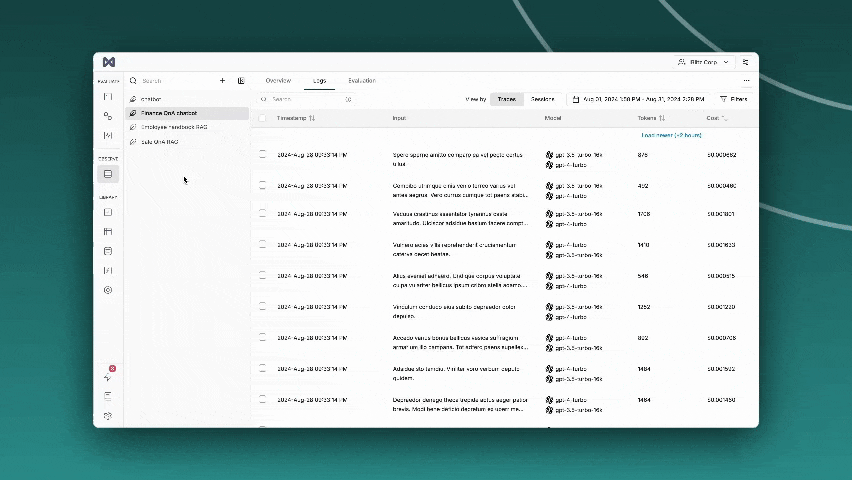The image size is (852, 480).
Task: Open the note page icon in Library section
Action: pos(108,251)
